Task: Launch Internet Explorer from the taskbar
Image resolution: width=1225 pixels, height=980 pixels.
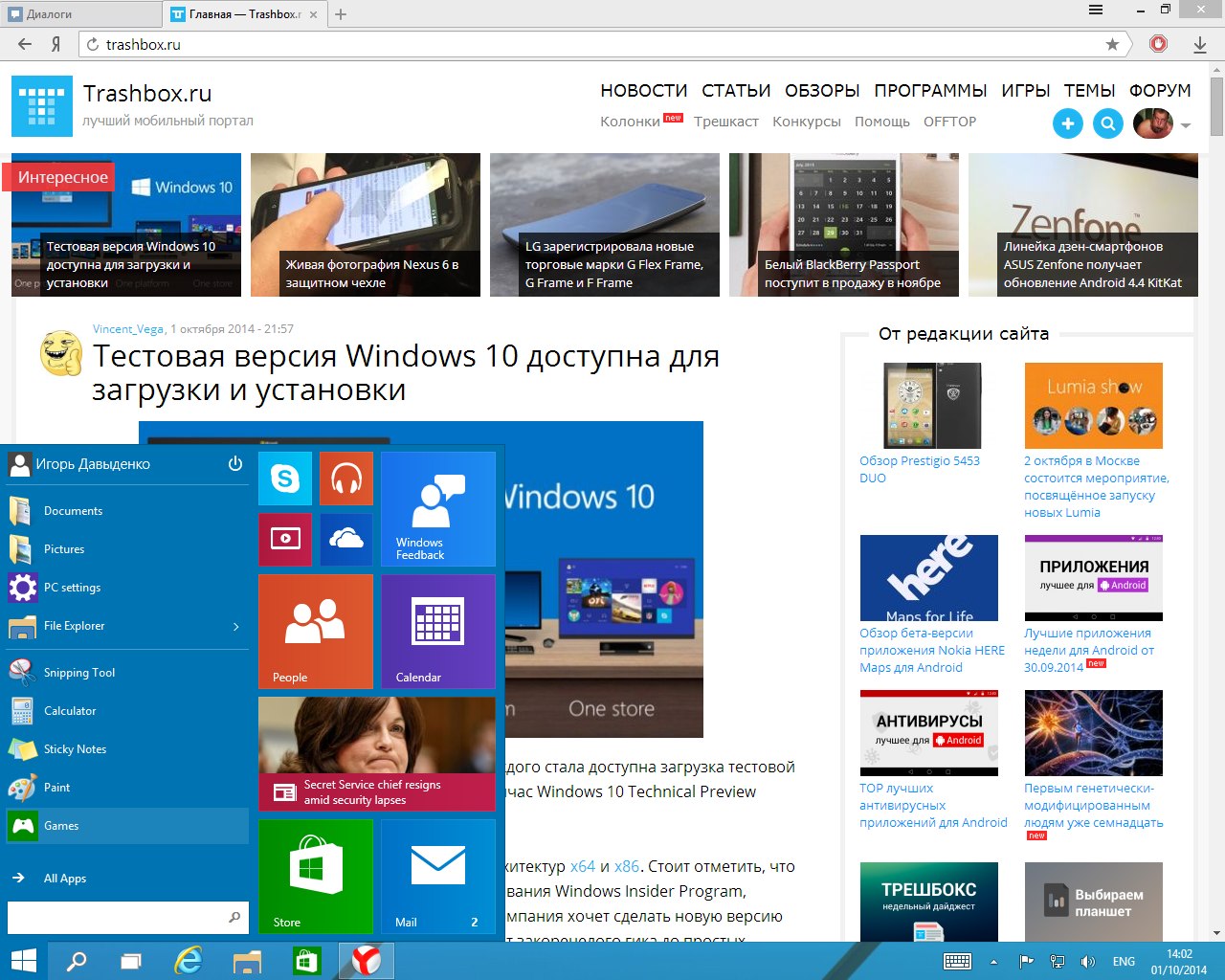Action: [189, 961]
